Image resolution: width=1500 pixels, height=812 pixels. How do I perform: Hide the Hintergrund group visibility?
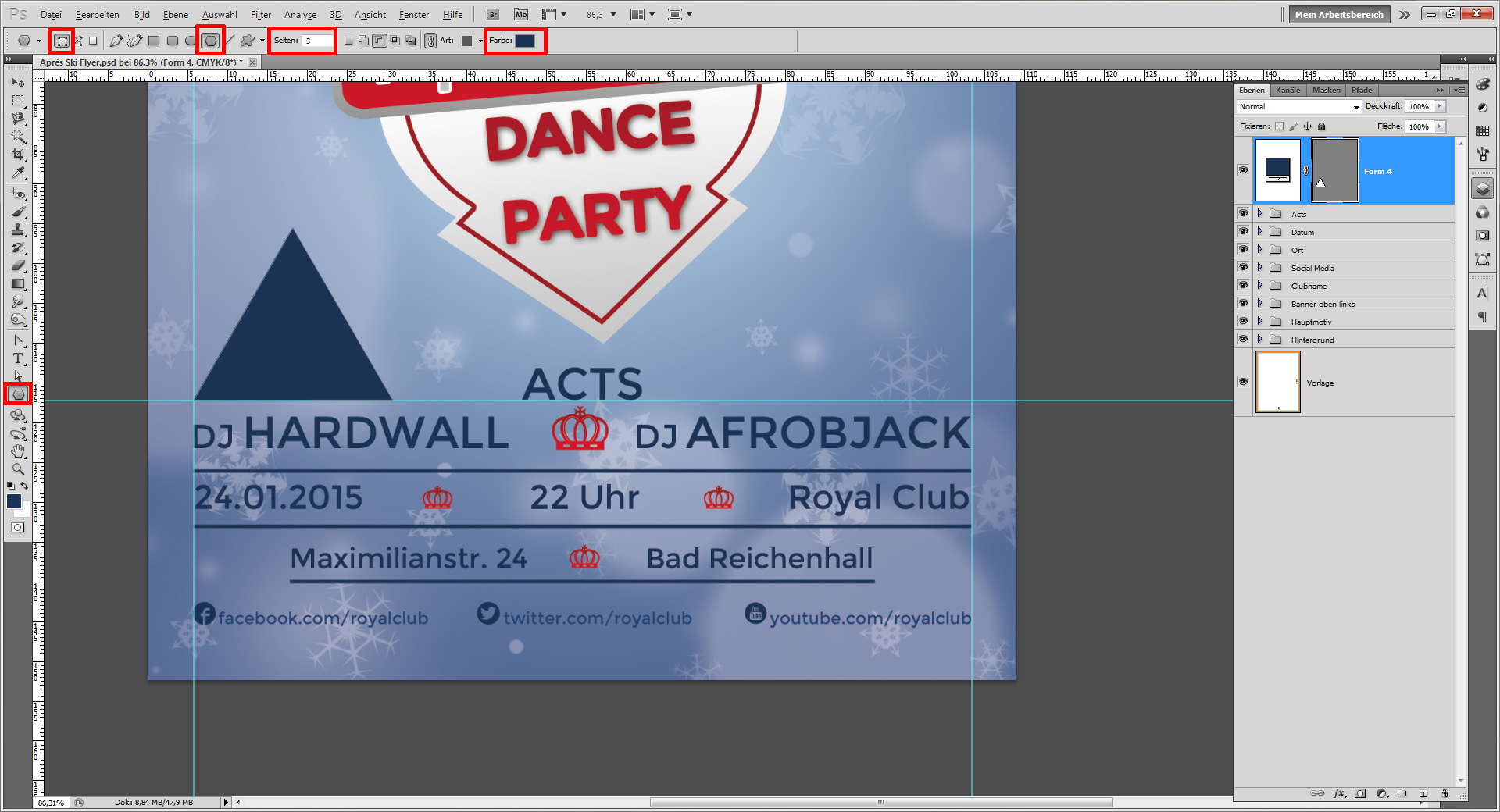click(x=1243, y=339)
